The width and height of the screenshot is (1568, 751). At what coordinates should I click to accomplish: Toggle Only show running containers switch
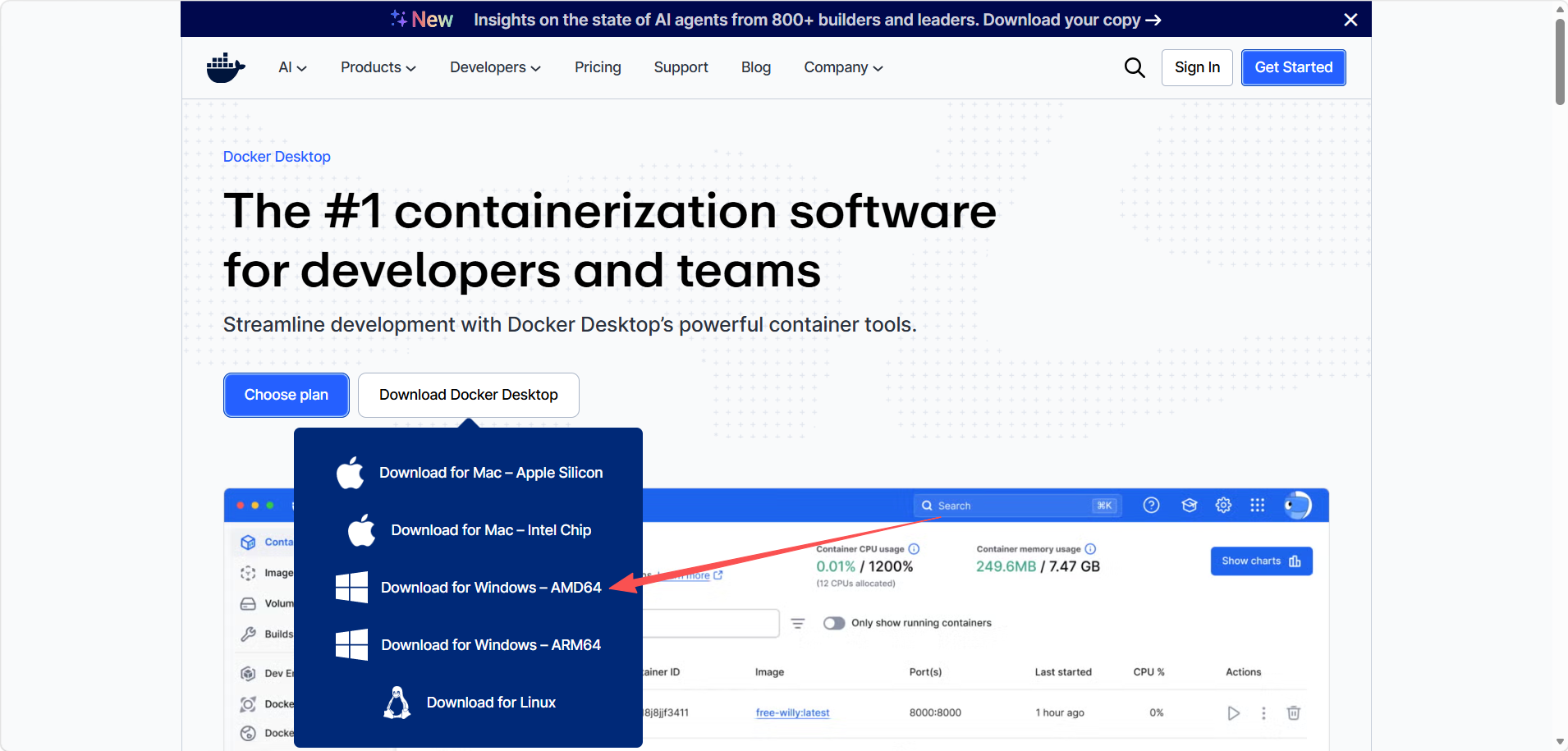point(834,624)
